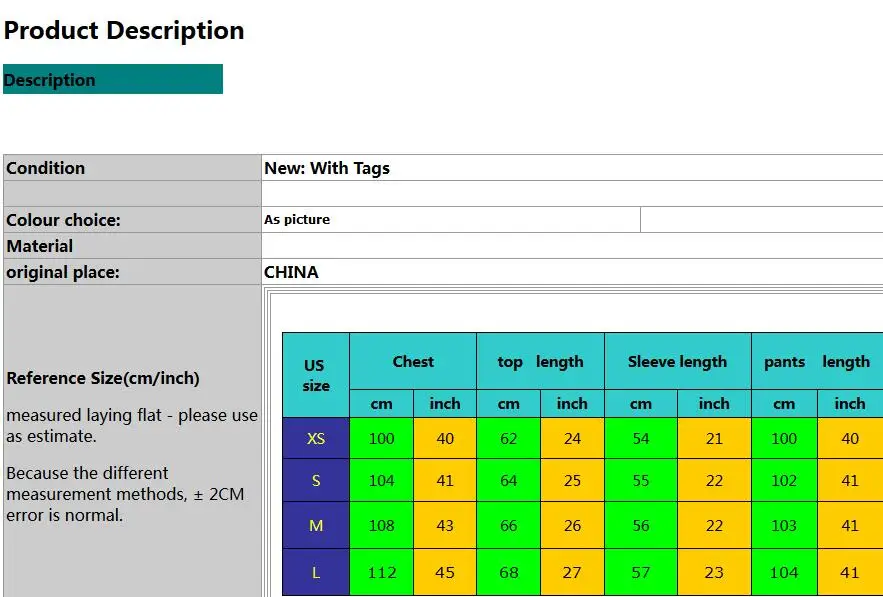Click the "cm" subheader under top length
Viewport: 883px width, 597px height.
coord(509,403)
